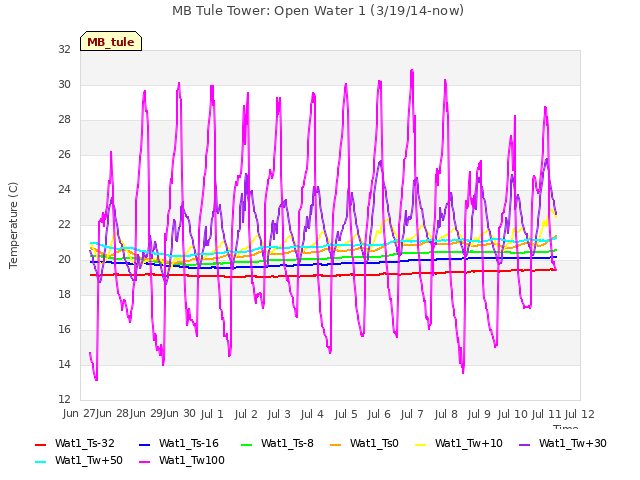
Task: Click the 32 y-axis tick label
Action: point(64,49)
